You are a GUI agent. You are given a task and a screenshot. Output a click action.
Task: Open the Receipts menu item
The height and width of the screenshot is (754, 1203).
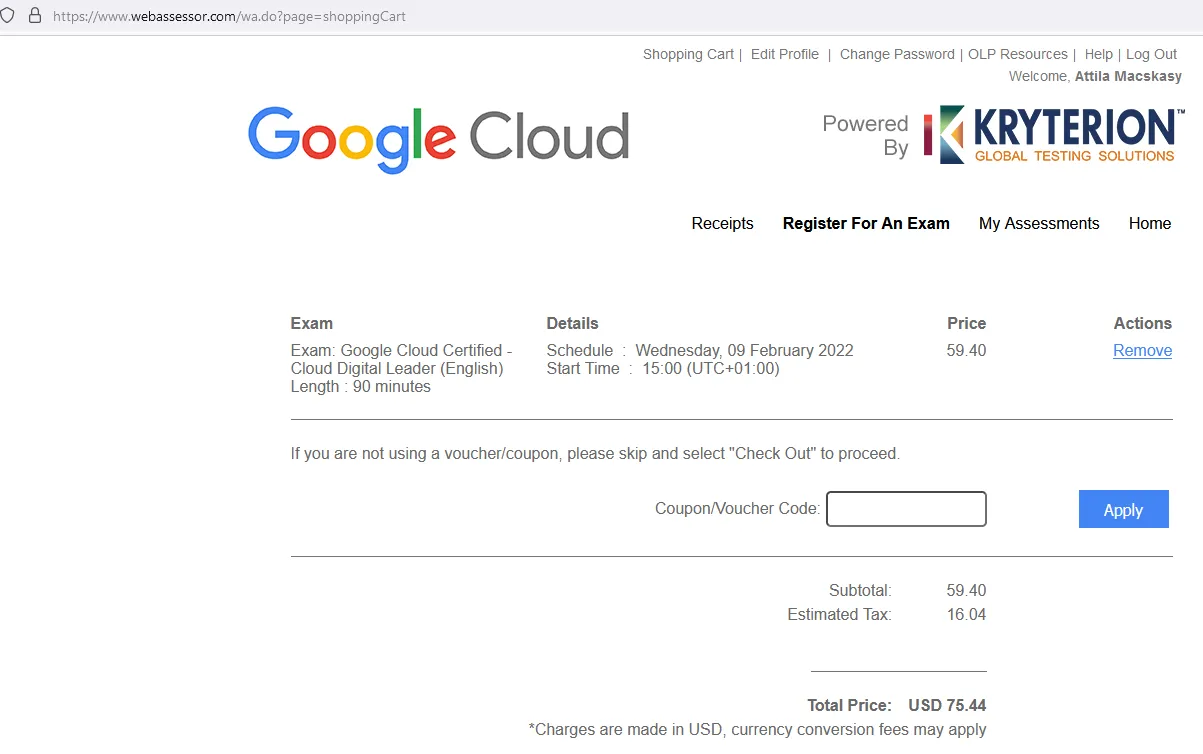(722, 223)
